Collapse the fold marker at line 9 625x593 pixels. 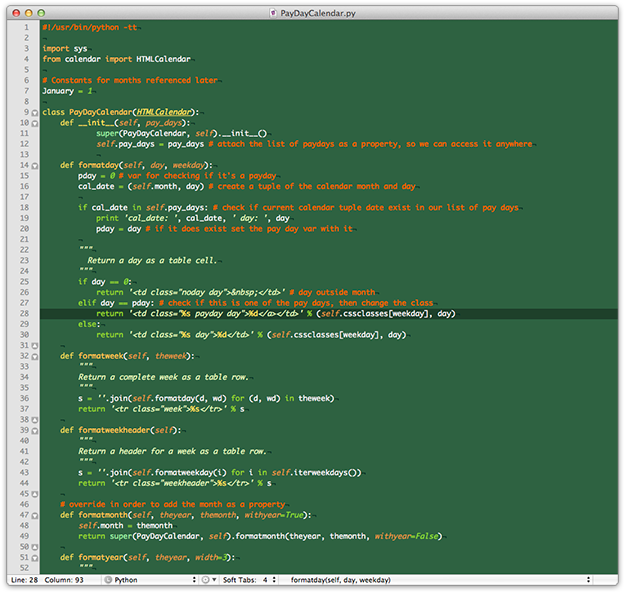pos(35,113)
